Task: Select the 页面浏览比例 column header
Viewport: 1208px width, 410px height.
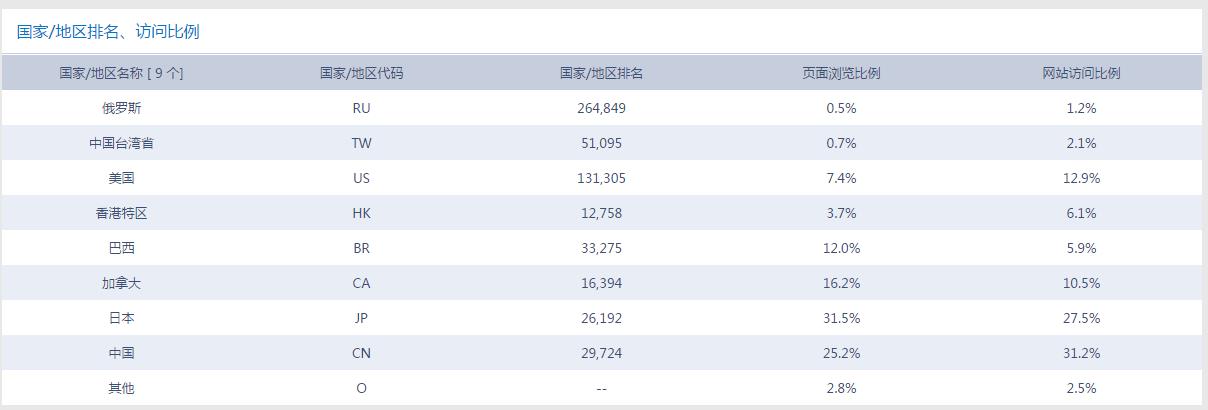Action: click(x=841, y=73)
